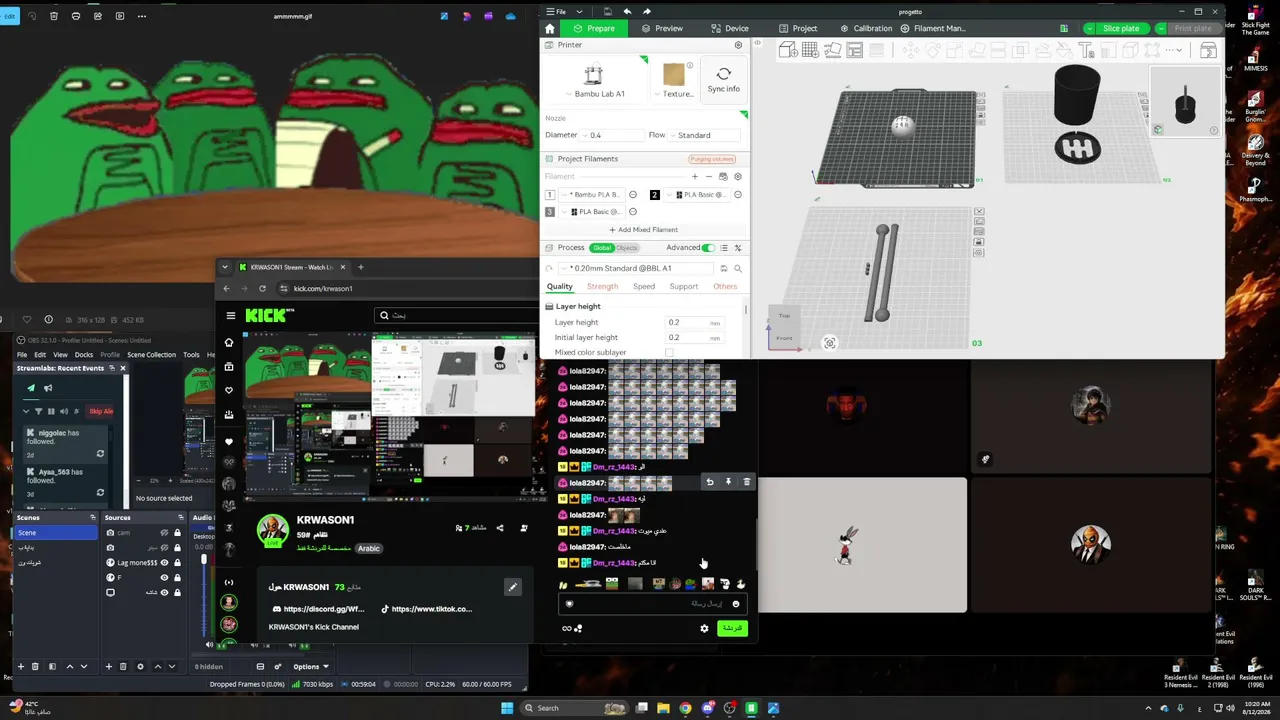Open the Calibration tab in Bambu Studio

(x=866, y=28)
